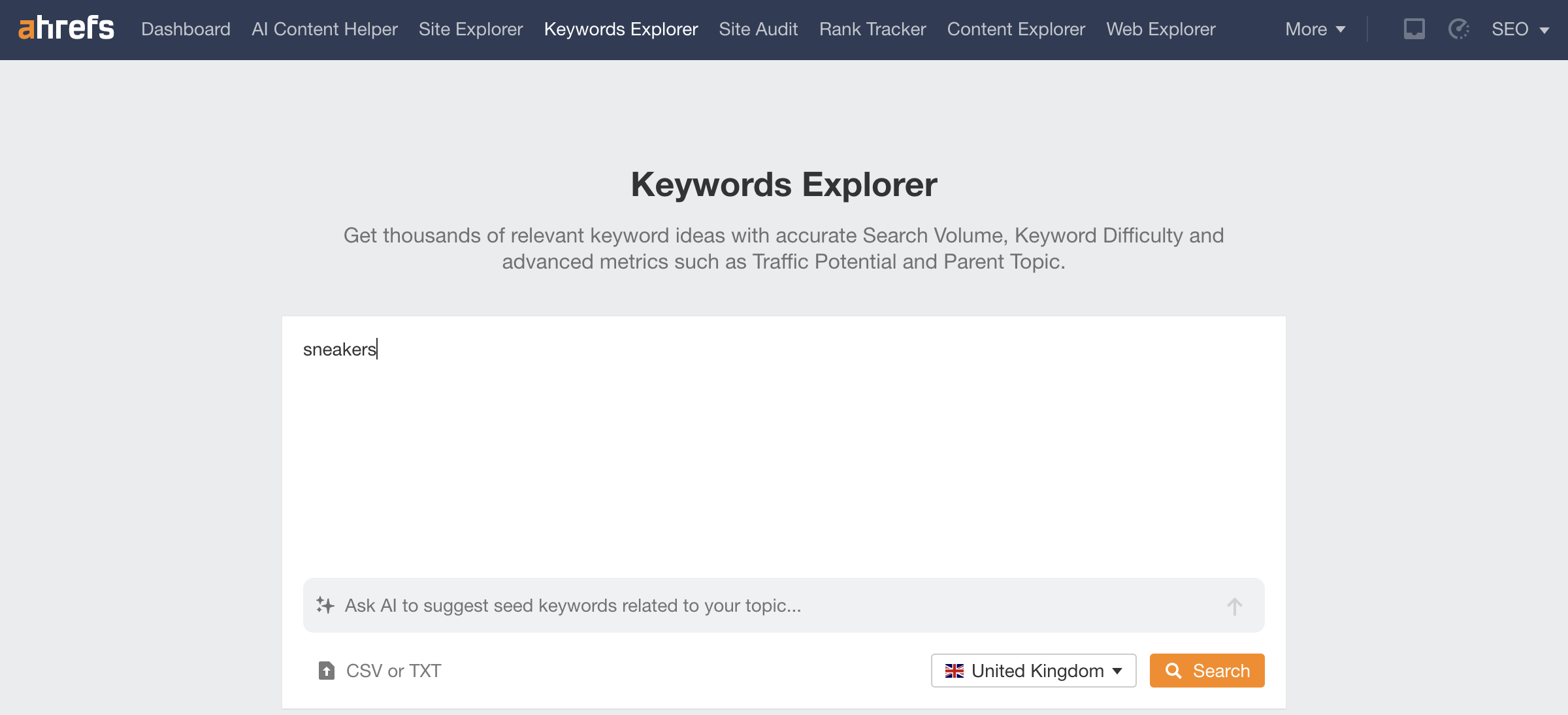1568x715 pixels.
Task: Open Site Audit tool
Action: point(758,29)
